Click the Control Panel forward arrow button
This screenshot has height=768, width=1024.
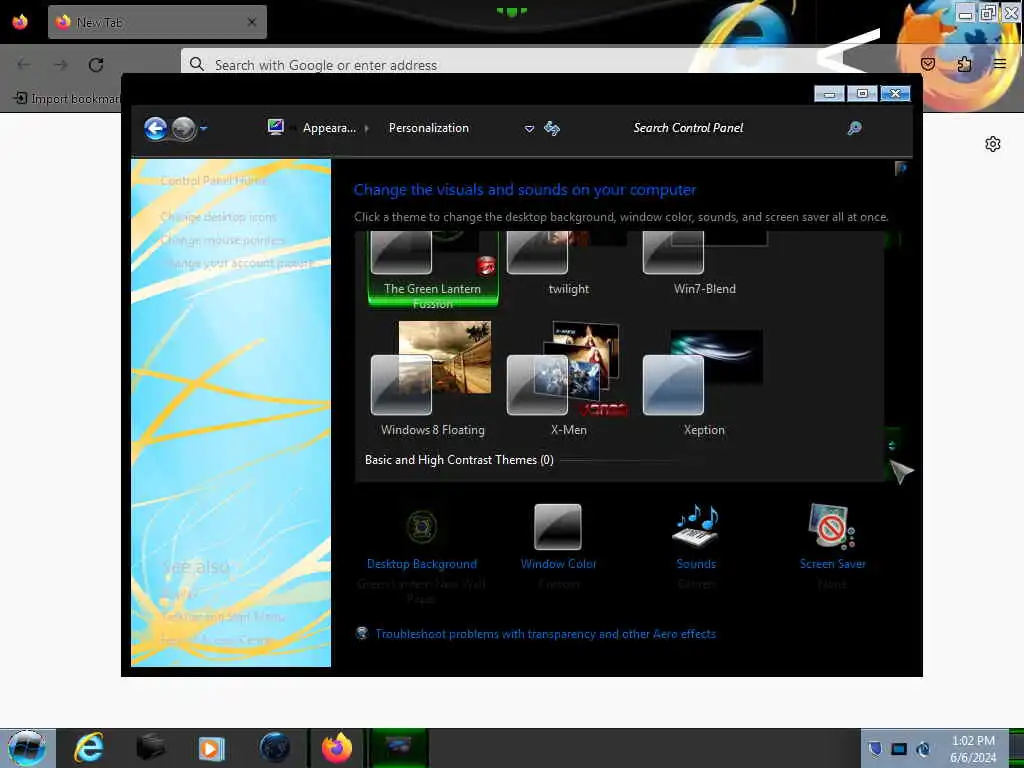(184, 129)
